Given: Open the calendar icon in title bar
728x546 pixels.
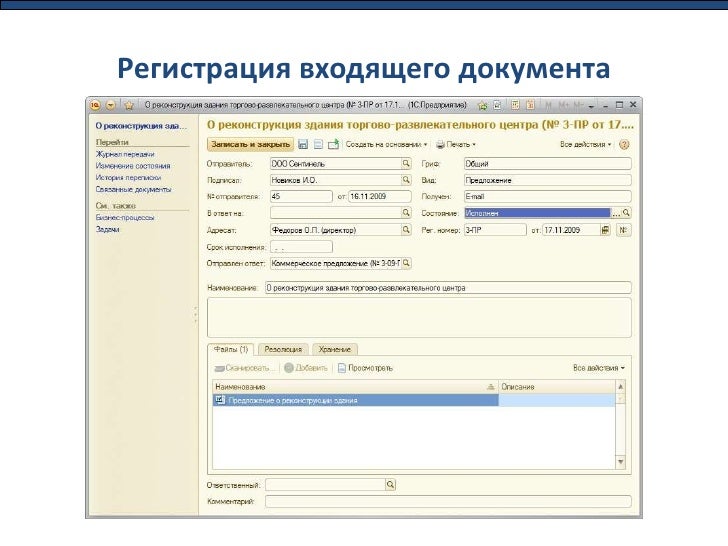Looking at the screenshot, I should (531, 105).
